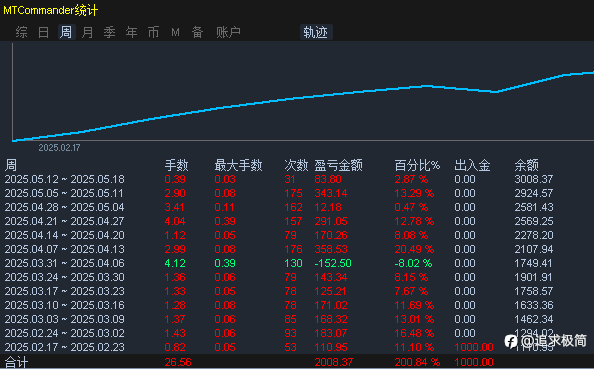Click the 3008.37 balance value
594x369 pixels.
(534, 179)
